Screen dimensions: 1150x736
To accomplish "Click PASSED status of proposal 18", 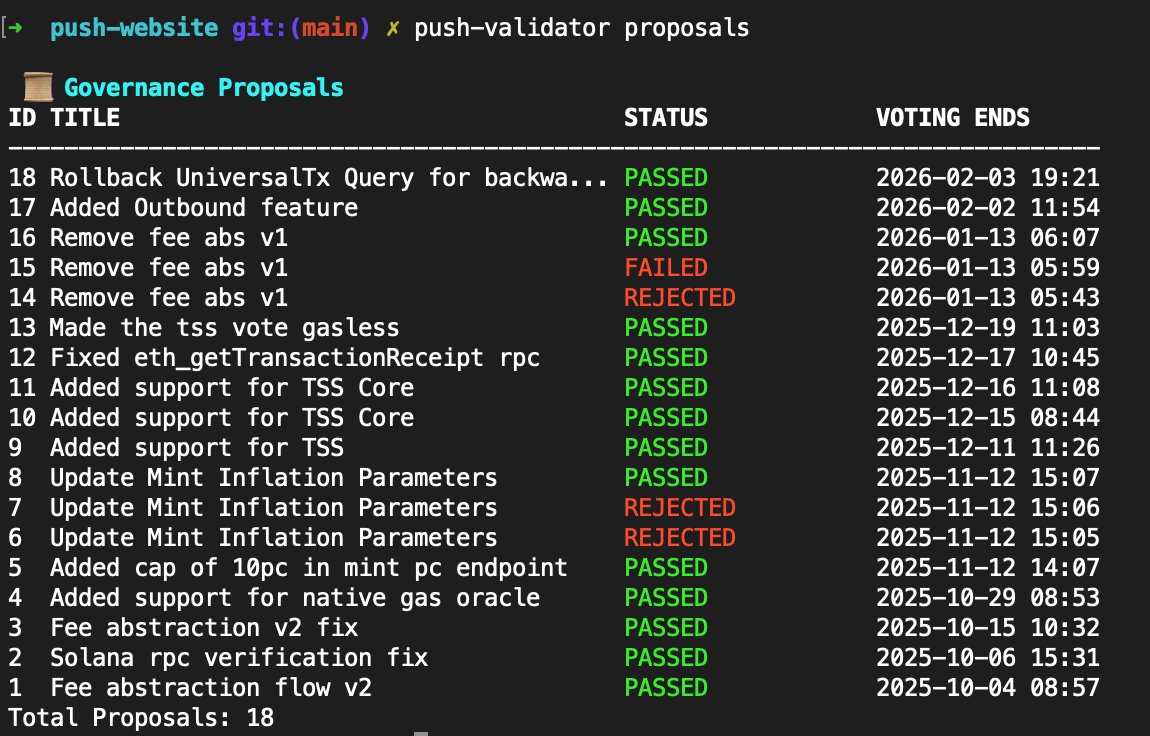I will click(666, 177).
